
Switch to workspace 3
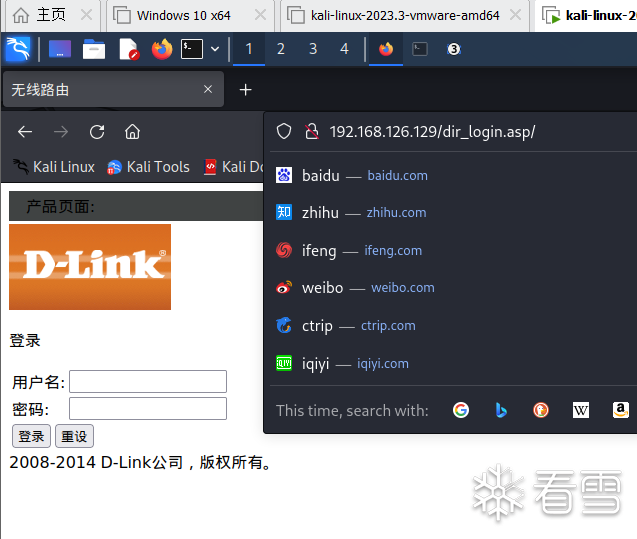point(313,49)
